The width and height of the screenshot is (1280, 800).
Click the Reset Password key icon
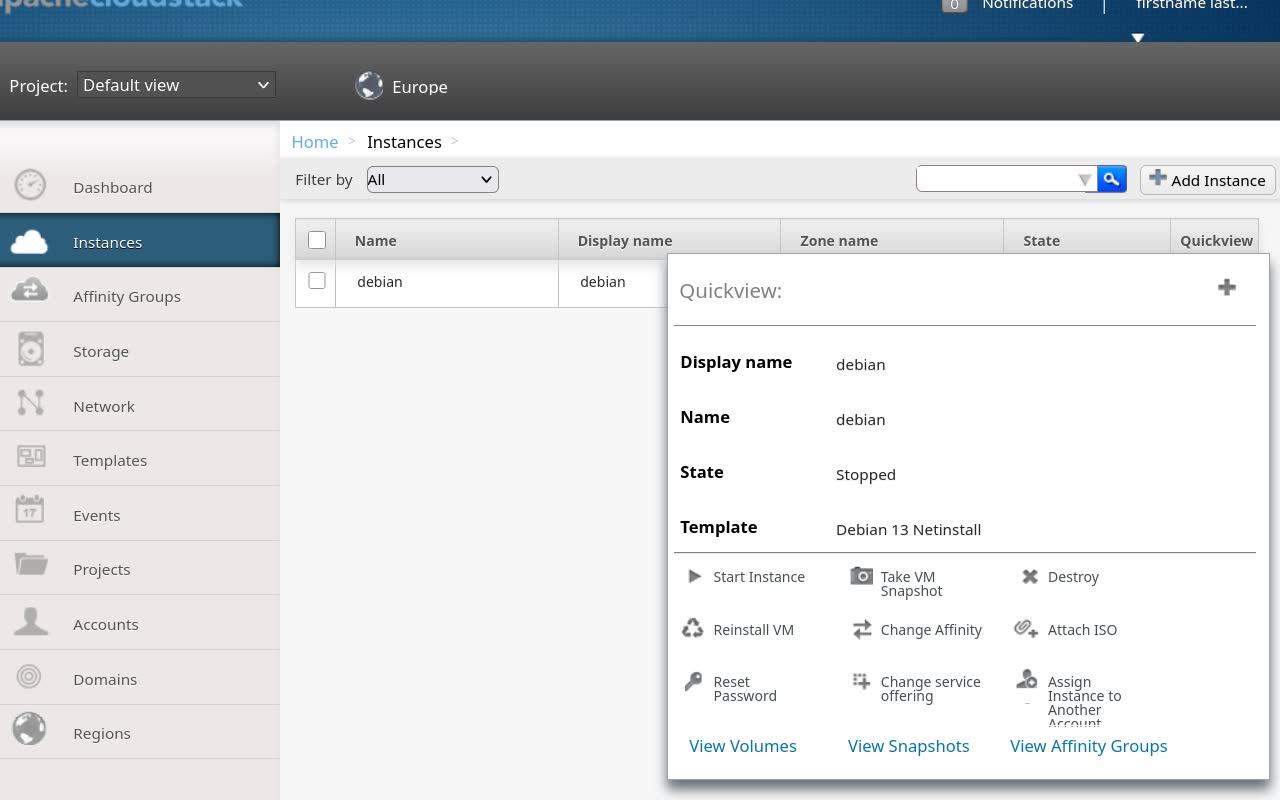pyautogui.click(x=693, y=682)
